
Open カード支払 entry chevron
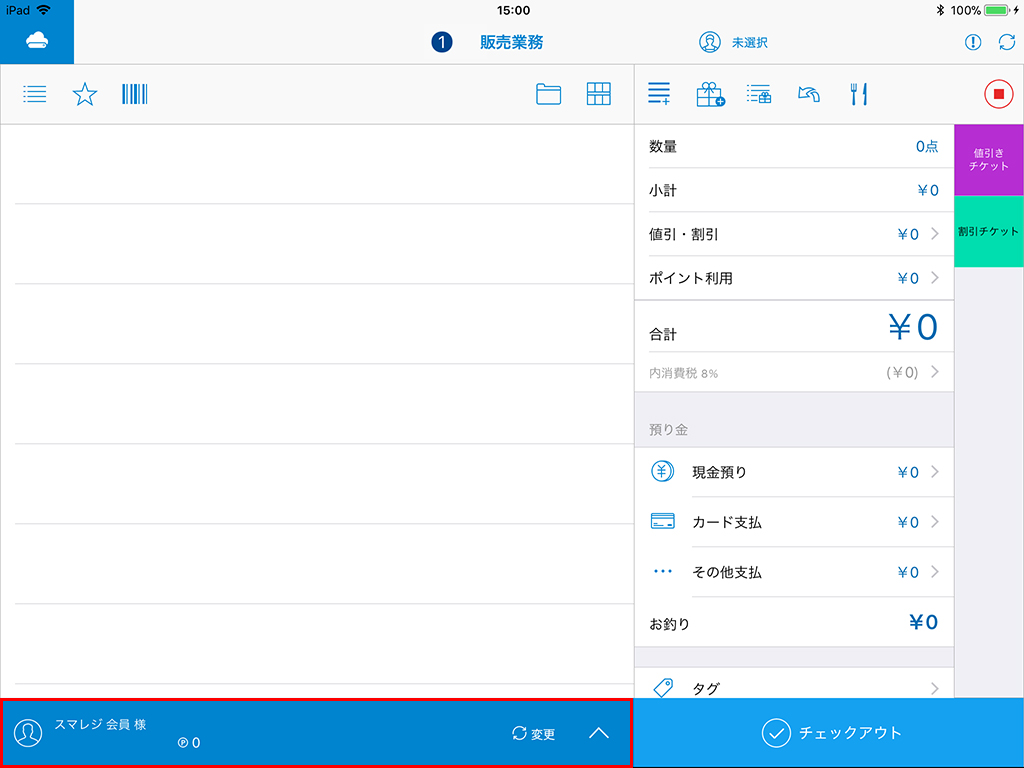point(935,521)
